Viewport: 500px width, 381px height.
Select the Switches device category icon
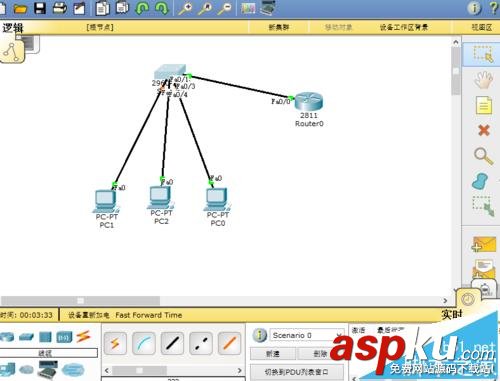pyautogui.click(x=26, y=337)
